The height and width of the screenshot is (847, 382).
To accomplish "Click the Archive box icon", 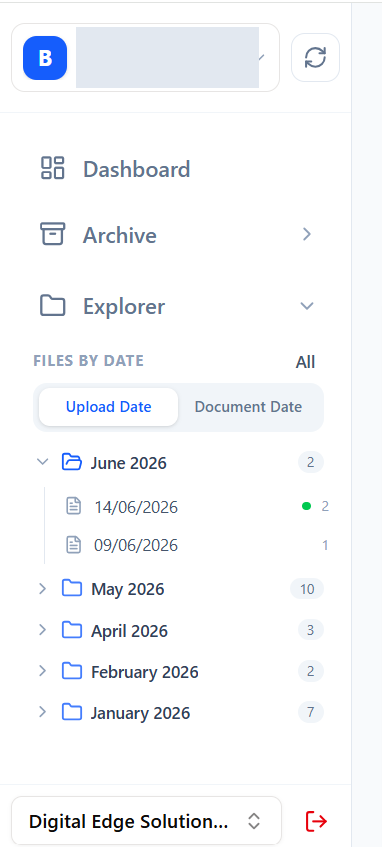I will (53, 234).
